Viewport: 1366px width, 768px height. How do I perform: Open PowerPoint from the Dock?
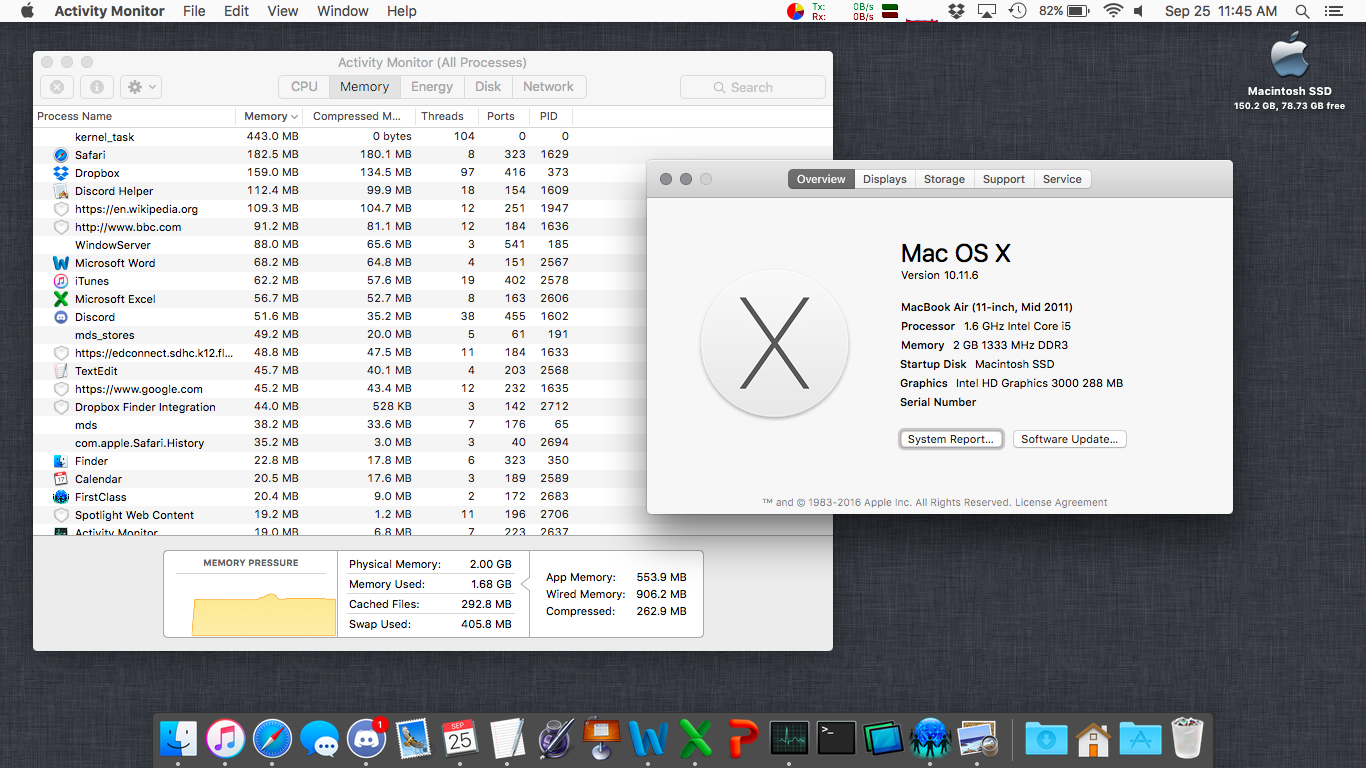[743, 739]
